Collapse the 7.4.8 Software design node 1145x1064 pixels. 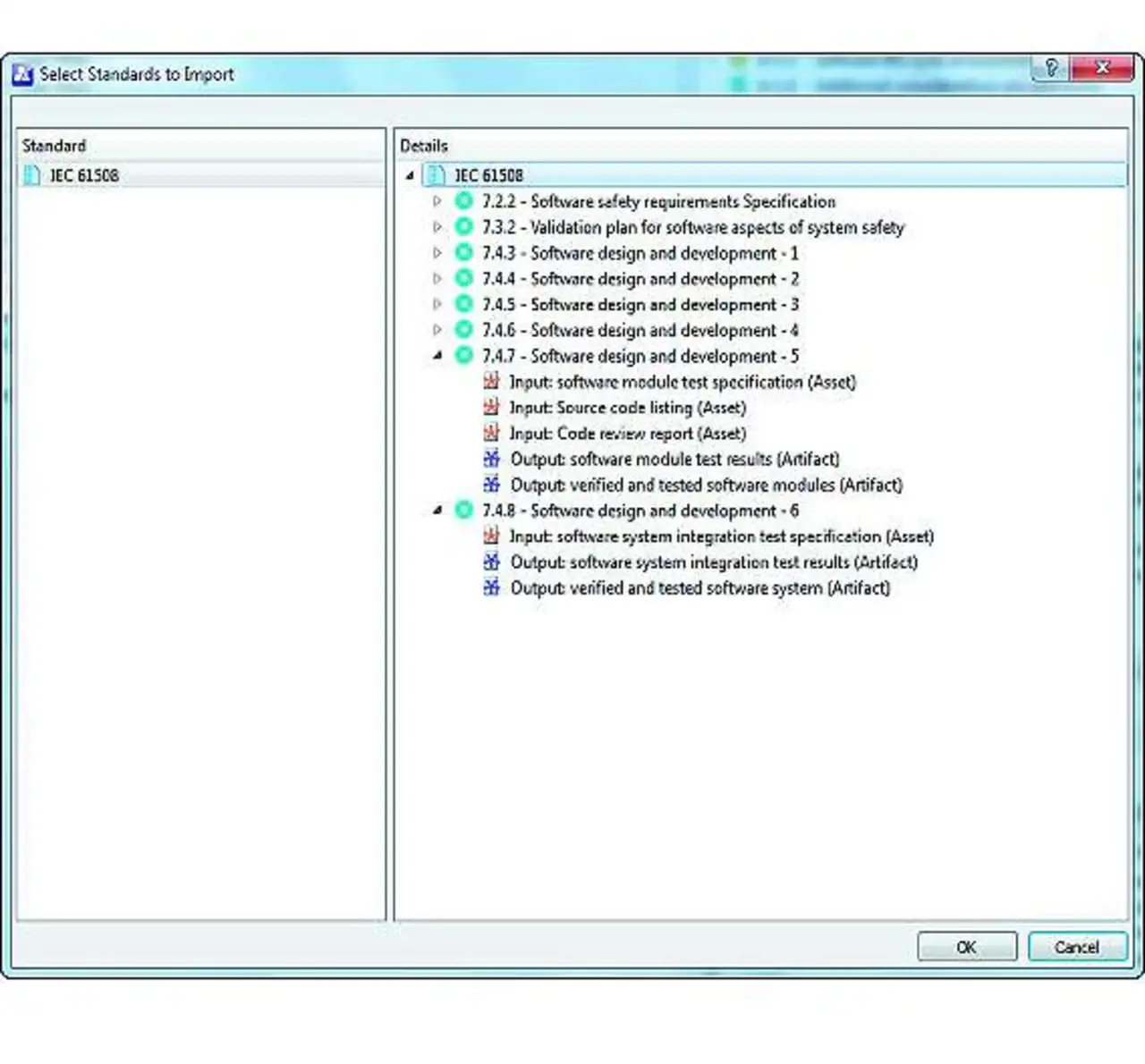(x=437, y=511)
